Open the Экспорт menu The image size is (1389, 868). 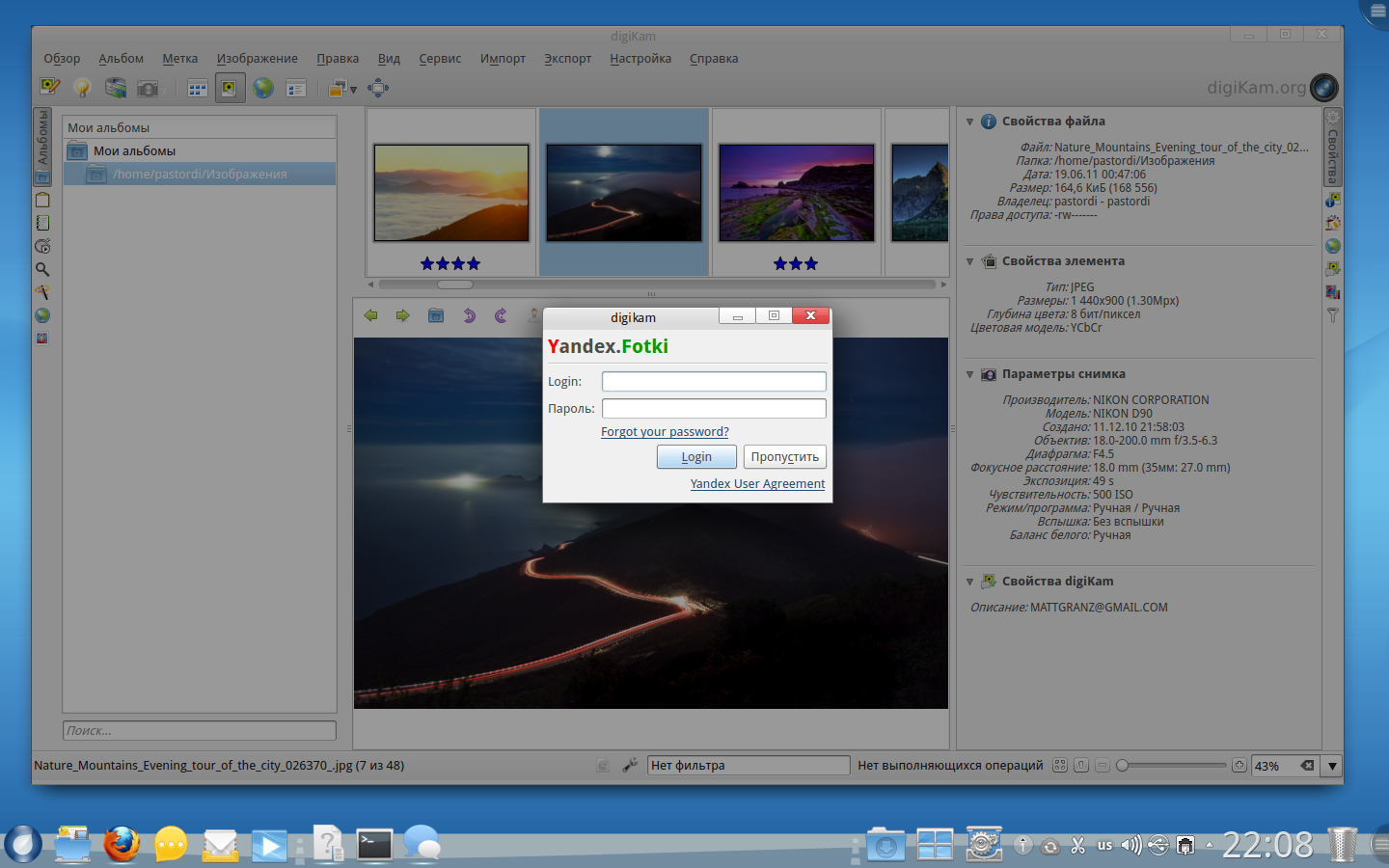(567, 59)
